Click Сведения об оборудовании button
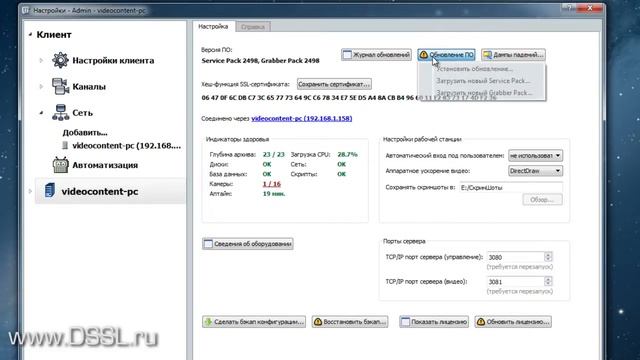The height and width of the screenshot is (360, 640). pos(248,244)
